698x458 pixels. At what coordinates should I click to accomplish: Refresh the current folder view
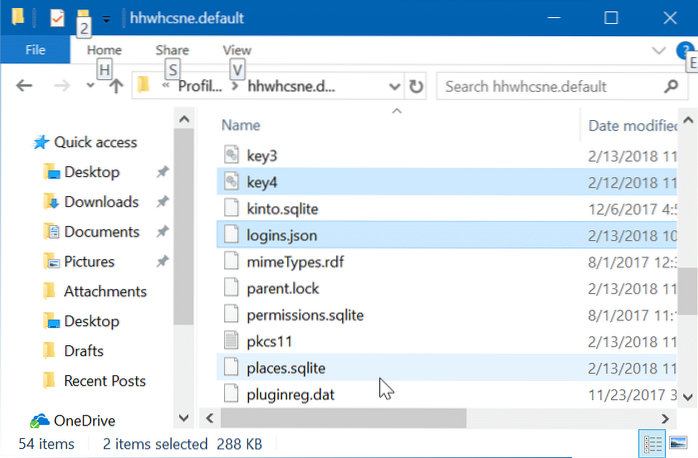[x=416, y=86]
